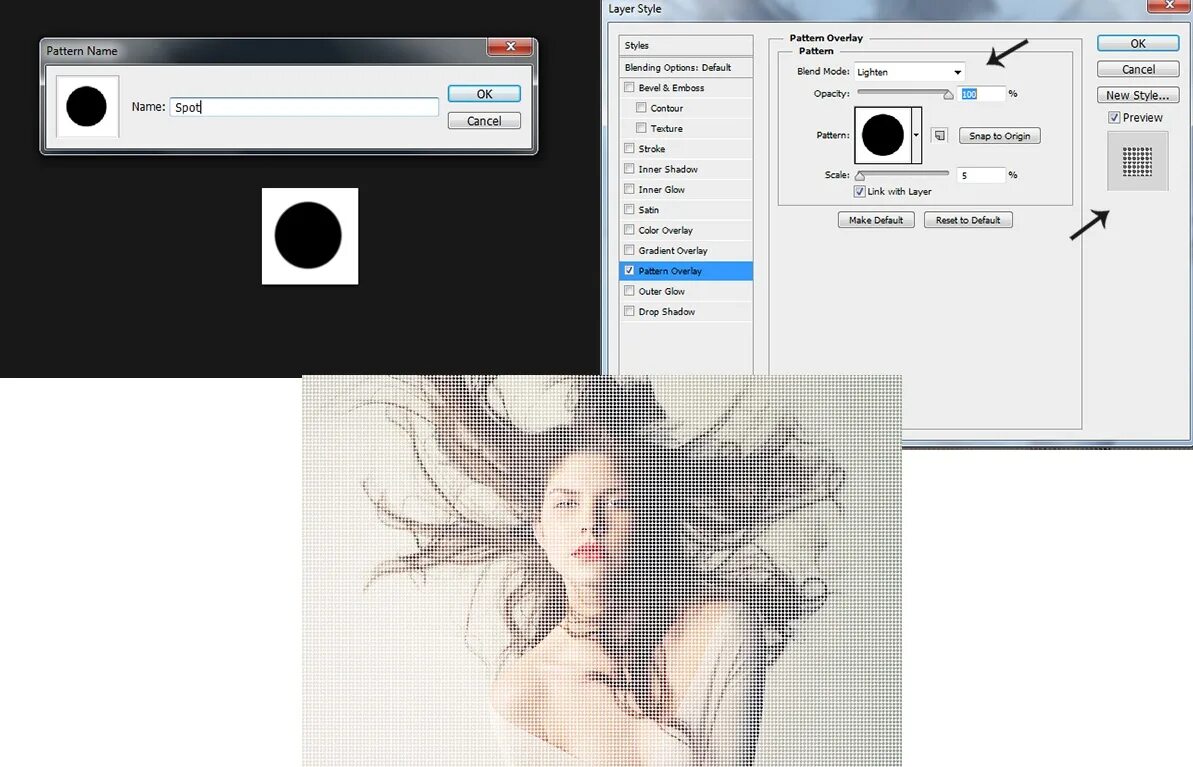Click the Scale value field showing 5
This screenshot has width=1193, height=767.
coord(981,175)
